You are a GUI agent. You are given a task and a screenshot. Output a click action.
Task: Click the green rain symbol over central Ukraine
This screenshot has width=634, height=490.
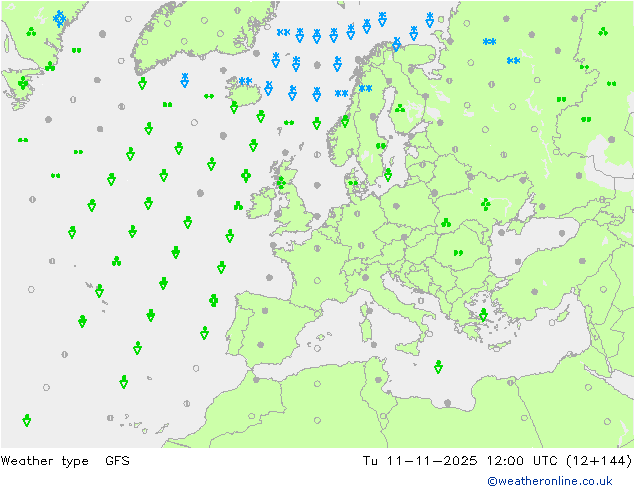(486, 205)
